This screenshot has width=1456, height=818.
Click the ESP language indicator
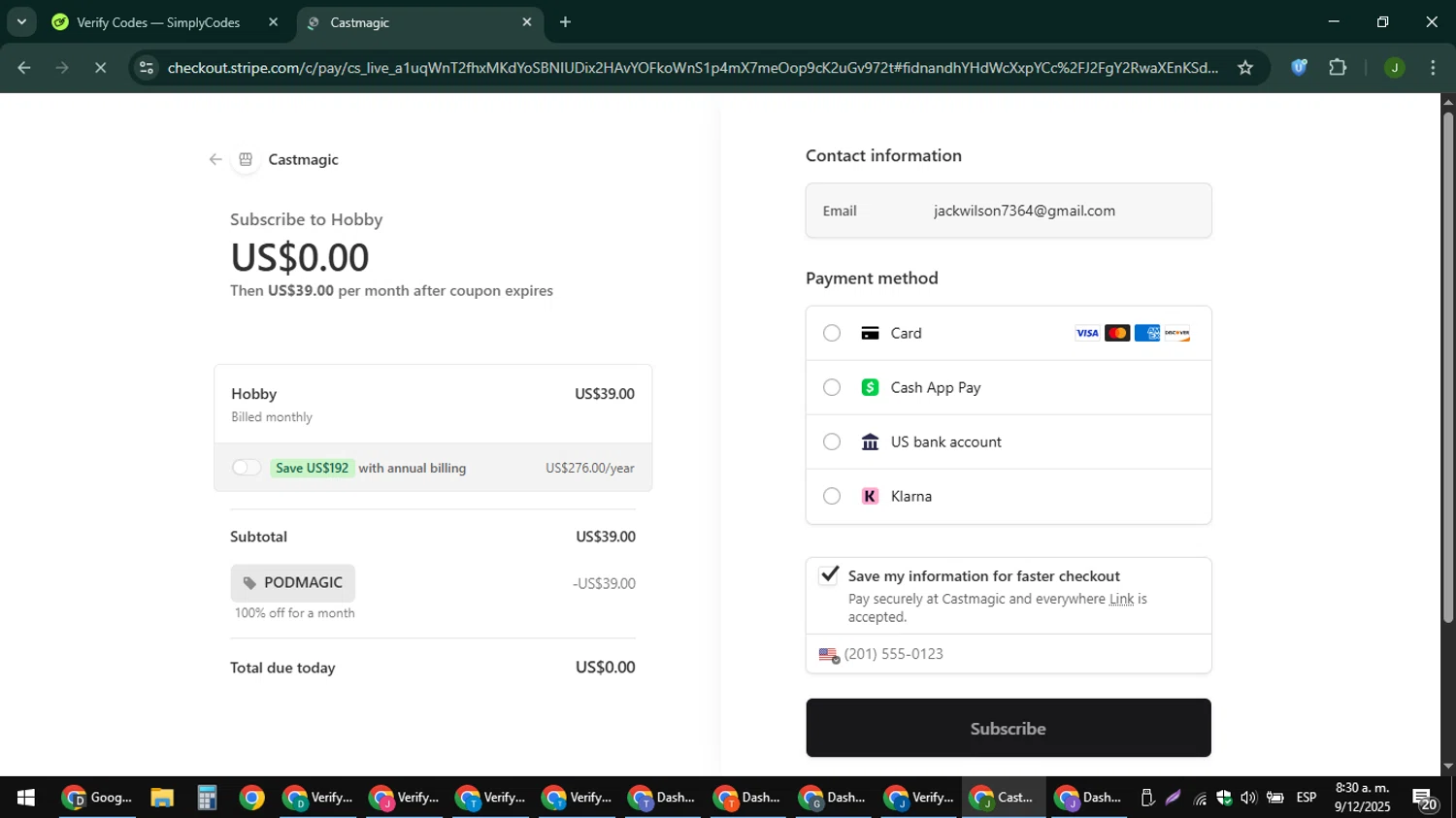tap(1307, 798)
